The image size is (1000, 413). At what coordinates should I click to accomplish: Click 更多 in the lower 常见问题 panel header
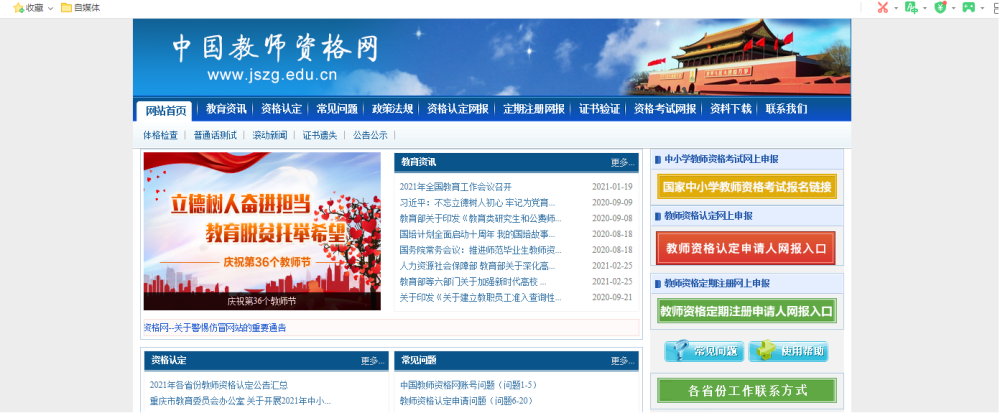point(622,361)
